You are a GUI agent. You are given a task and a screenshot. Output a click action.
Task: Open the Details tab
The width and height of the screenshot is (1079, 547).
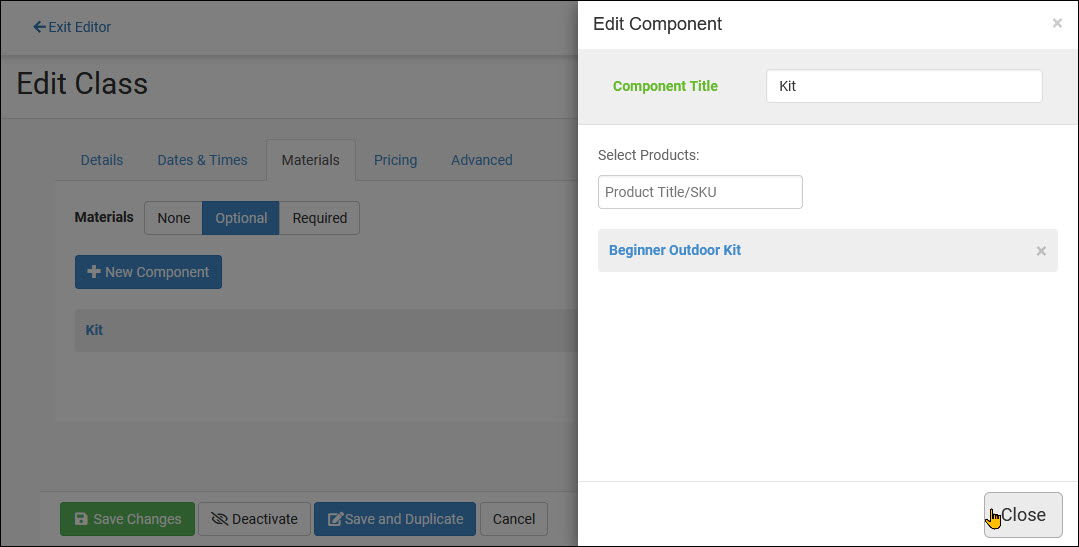tap(102, 160)
